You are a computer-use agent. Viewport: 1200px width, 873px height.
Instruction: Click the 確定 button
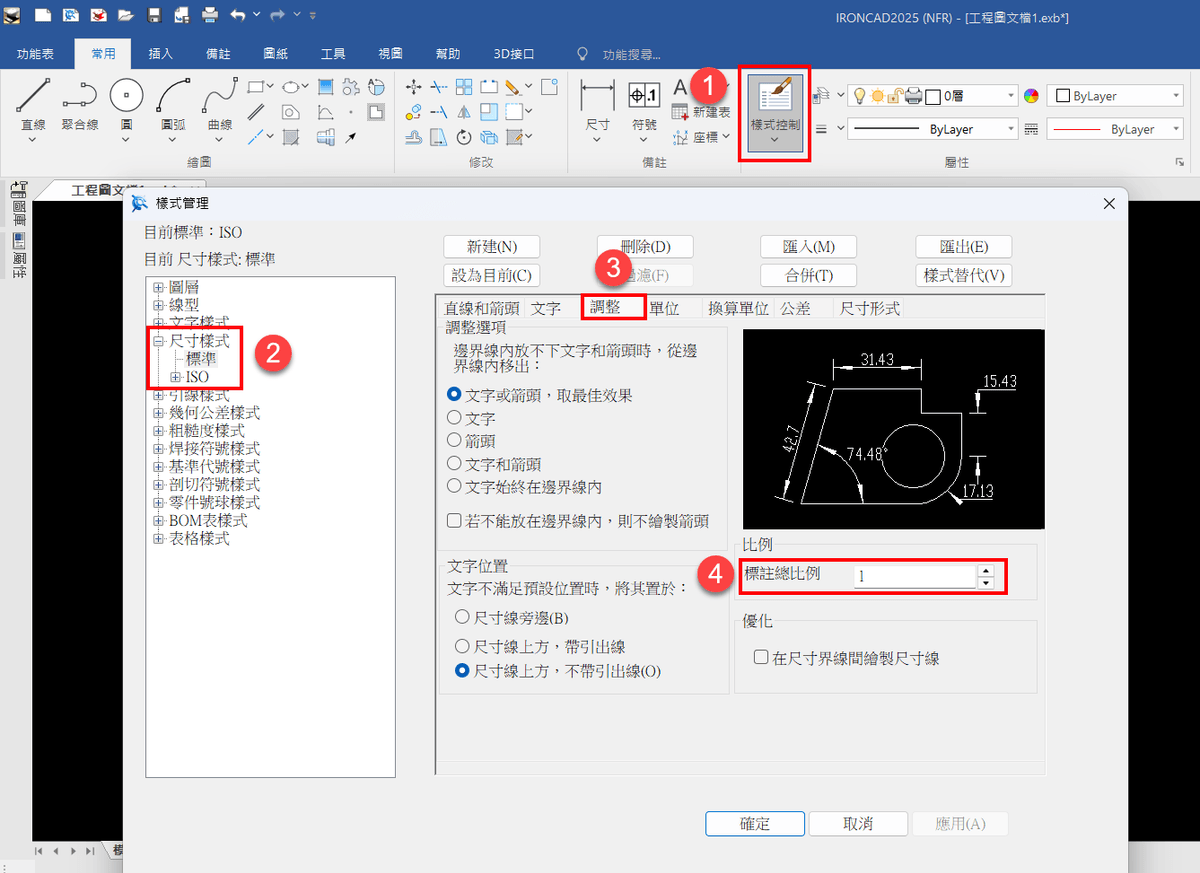(755, 824)
